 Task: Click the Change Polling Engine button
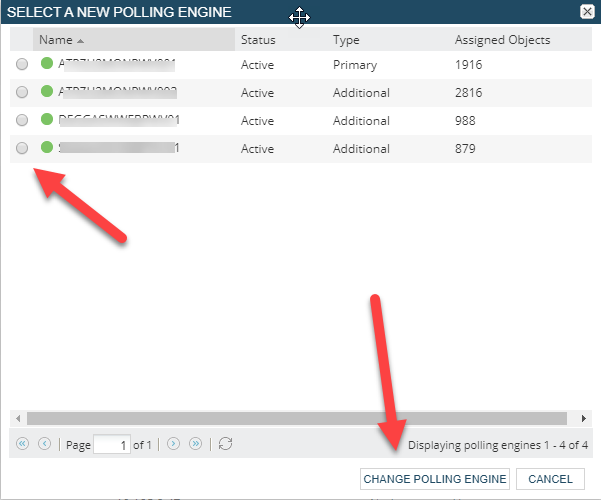click(x=435, y=479)
